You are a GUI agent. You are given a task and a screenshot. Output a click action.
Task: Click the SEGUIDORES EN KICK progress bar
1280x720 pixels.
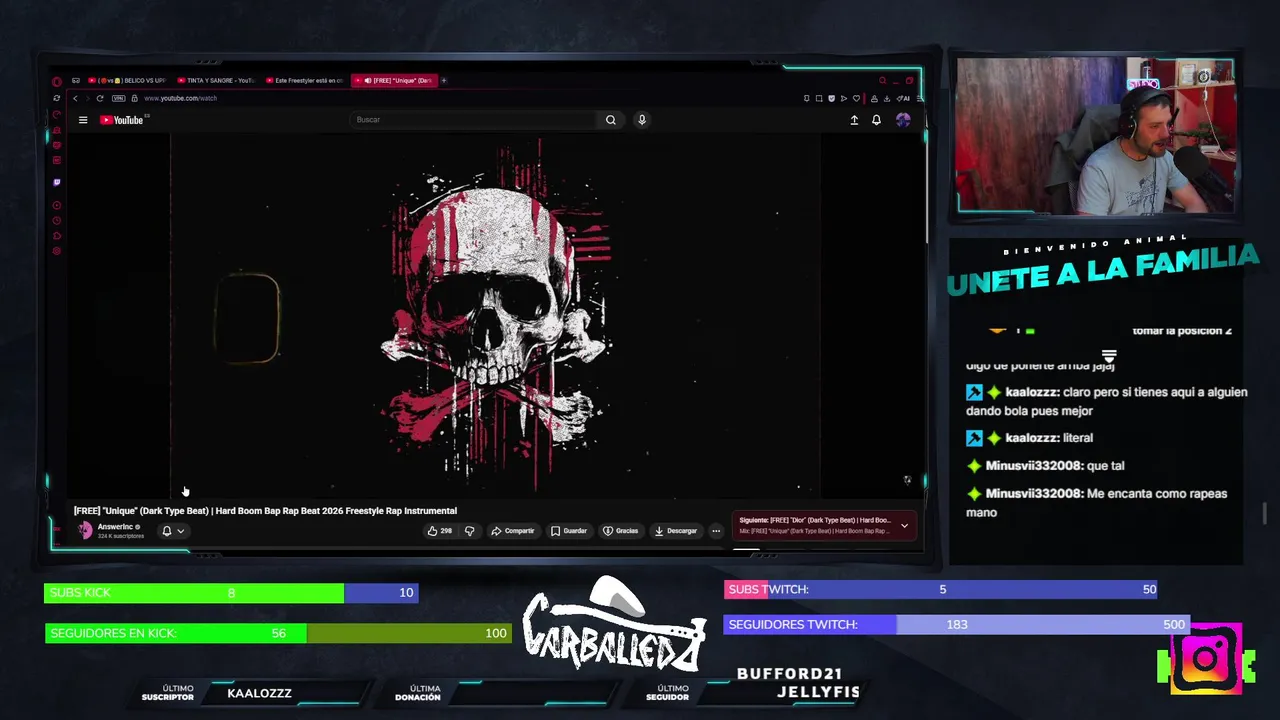point(278,633)
